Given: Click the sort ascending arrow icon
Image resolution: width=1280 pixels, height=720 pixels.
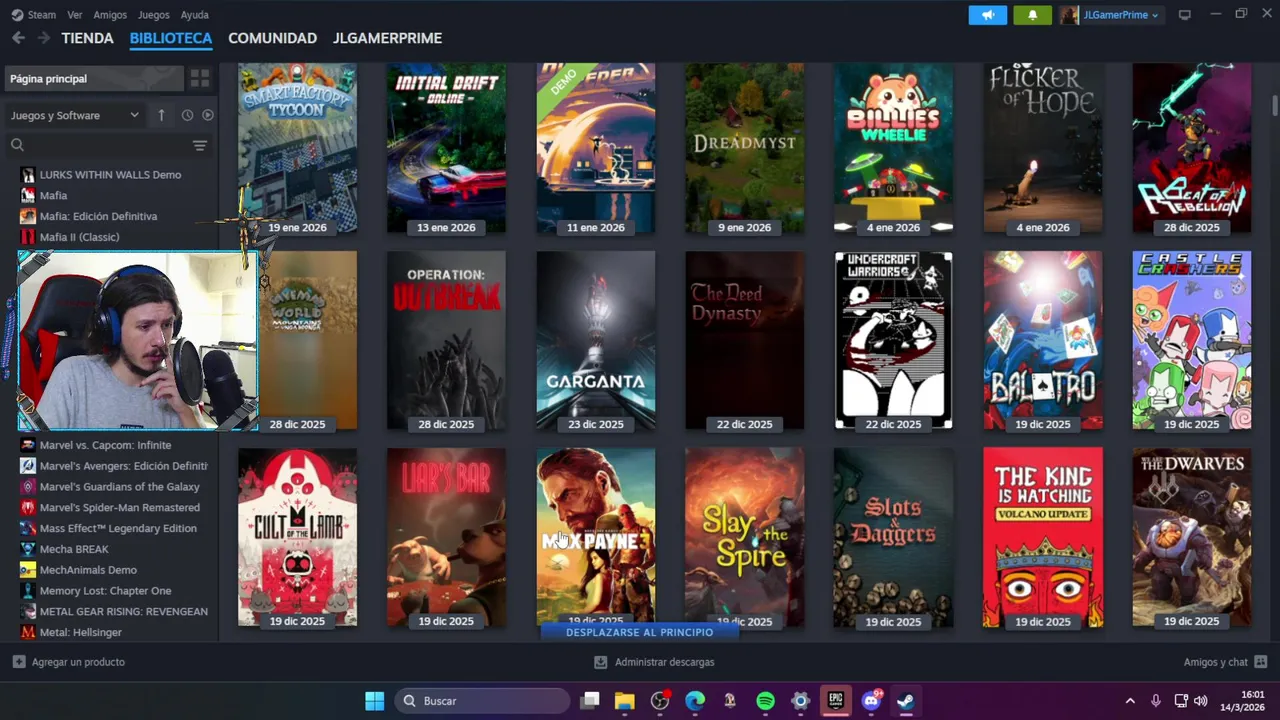Looking at the screenshot, I should coord(161,115).
